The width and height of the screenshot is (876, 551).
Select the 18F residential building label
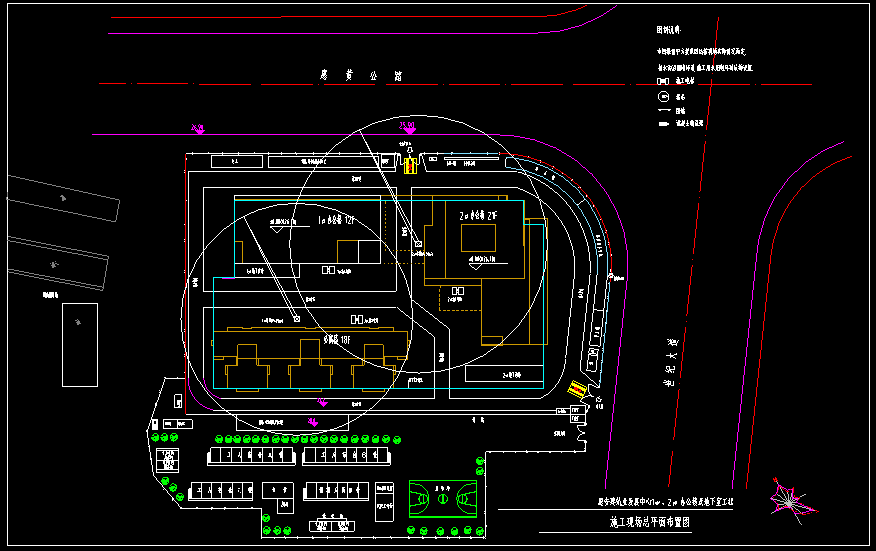click(337, 339)
